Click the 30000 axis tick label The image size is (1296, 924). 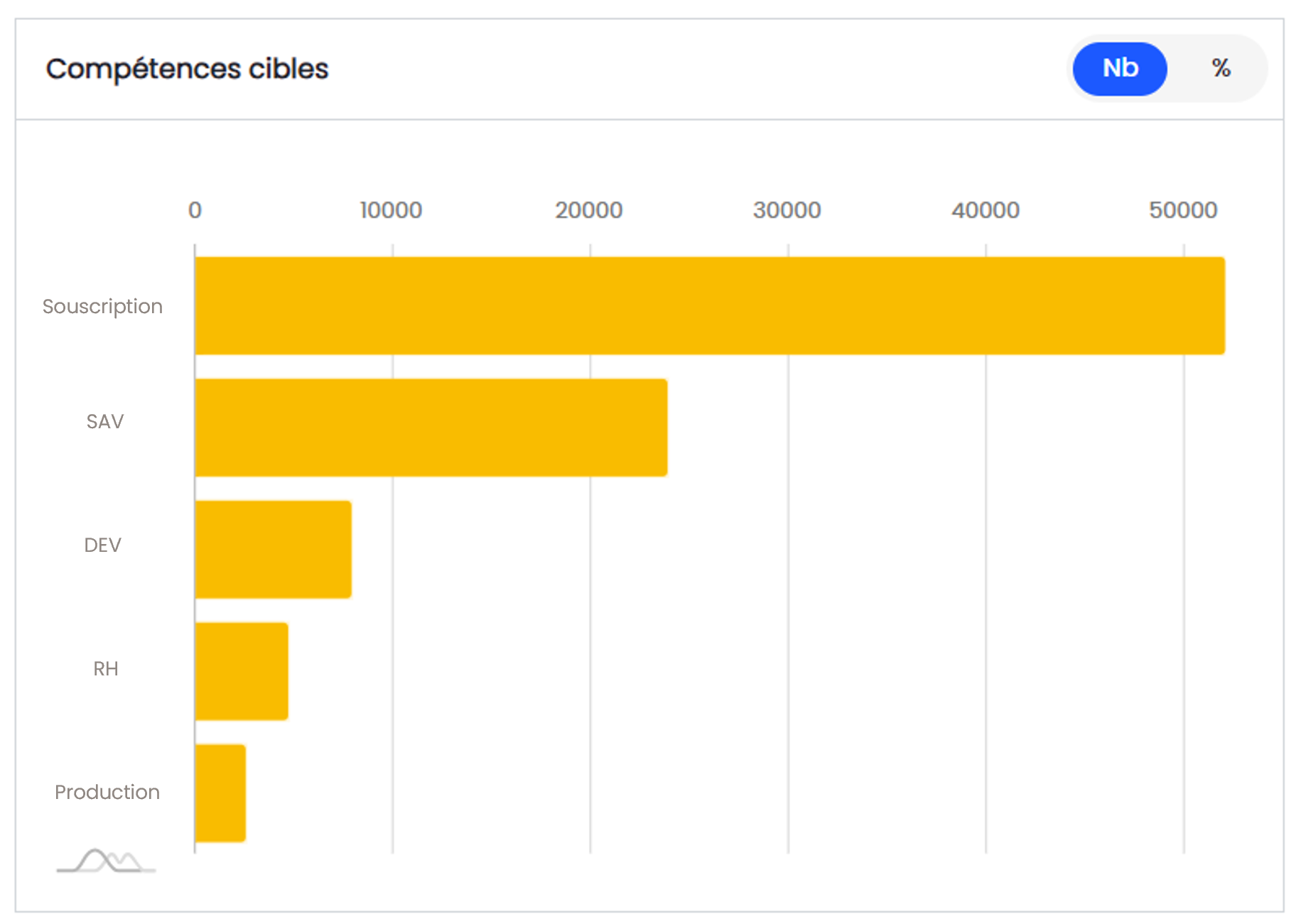pyautogui.click(x=787, y=210)
